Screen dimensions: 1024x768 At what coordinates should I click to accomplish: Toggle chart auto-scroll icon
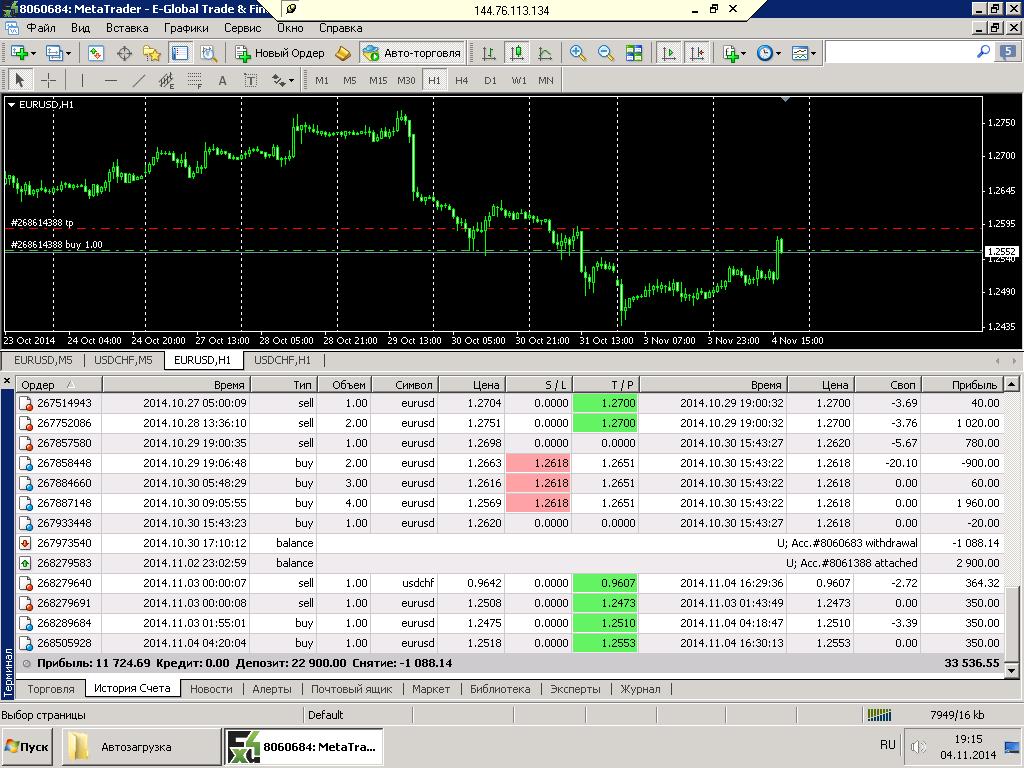pos(669,53)
